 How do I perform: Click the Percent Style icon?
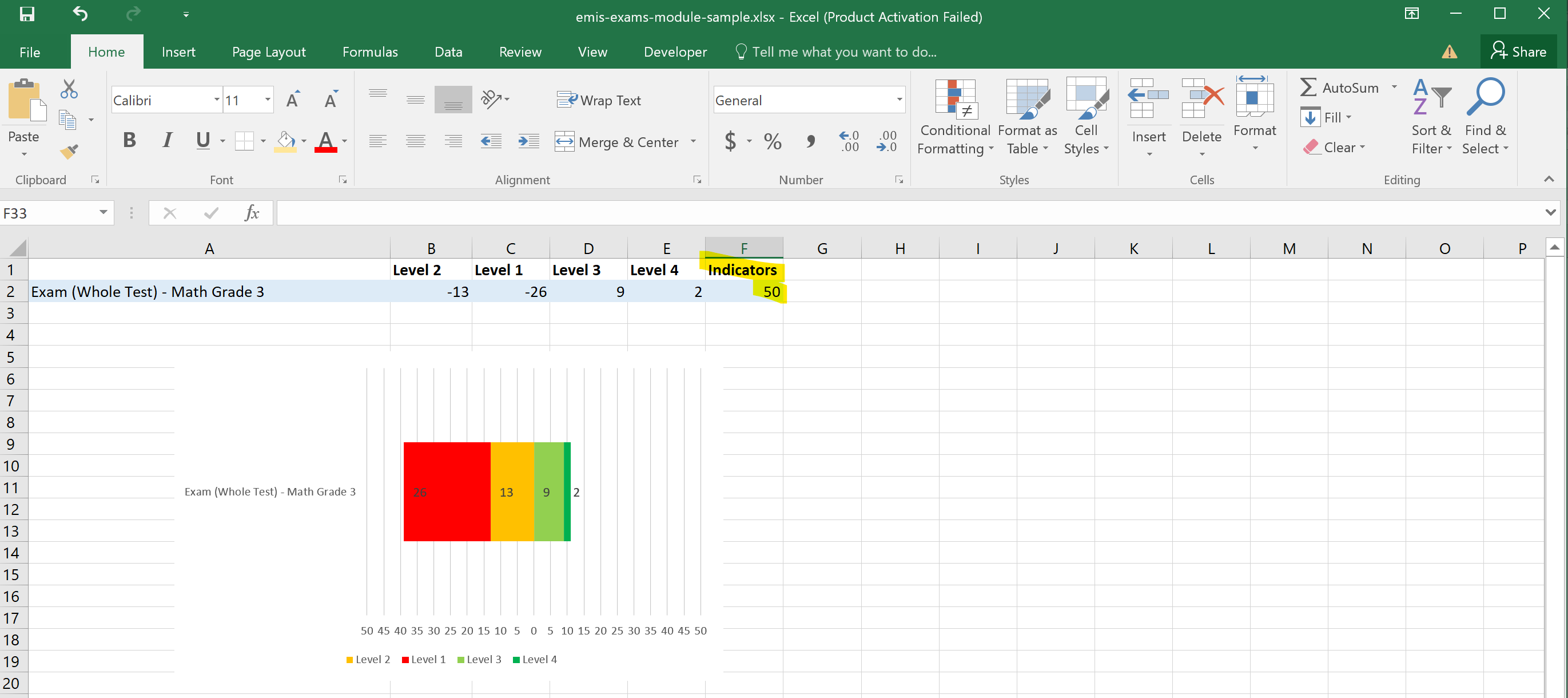(773, 142)
